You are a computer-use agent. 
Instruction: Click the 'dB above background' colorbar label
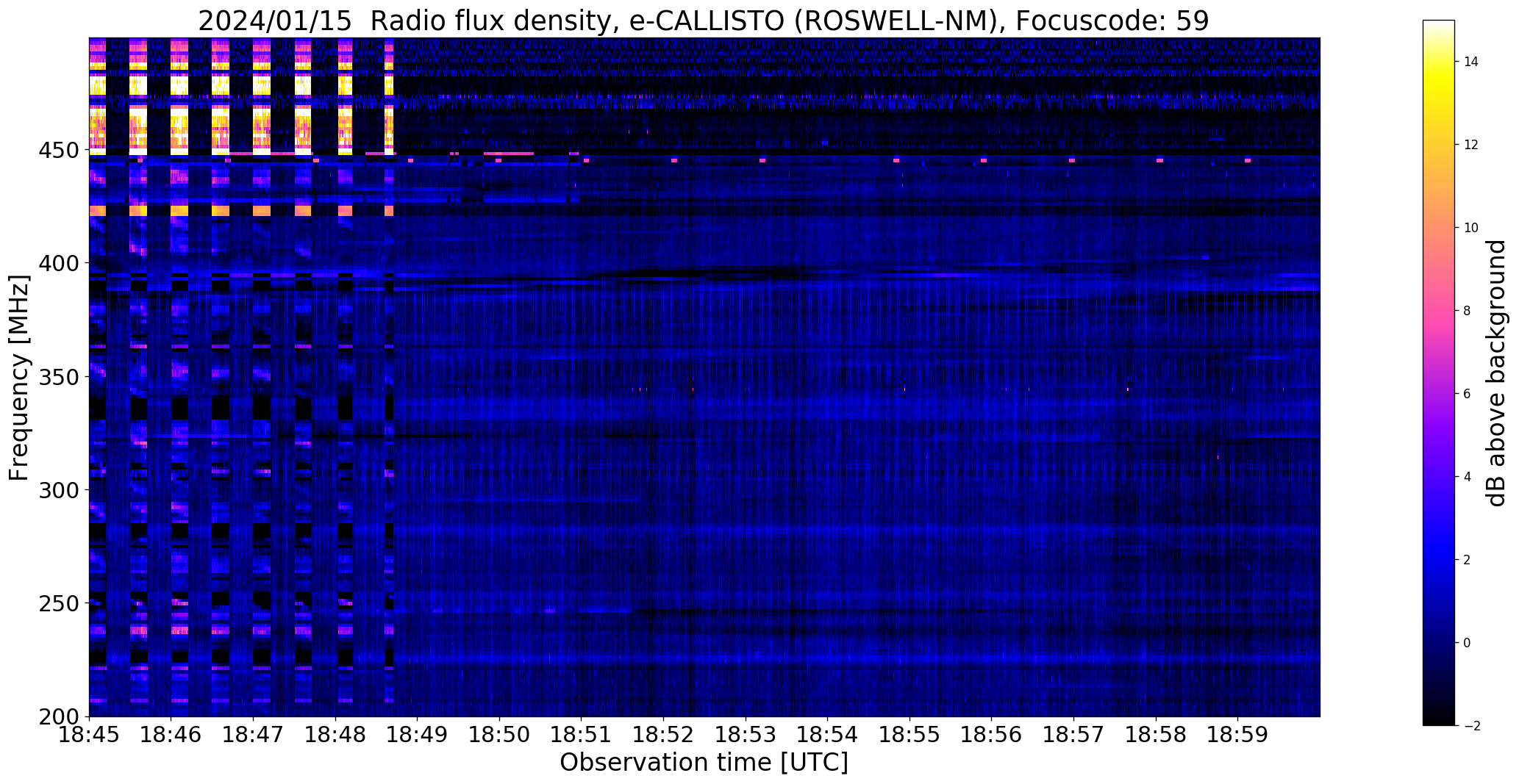tap(1497, 373)
